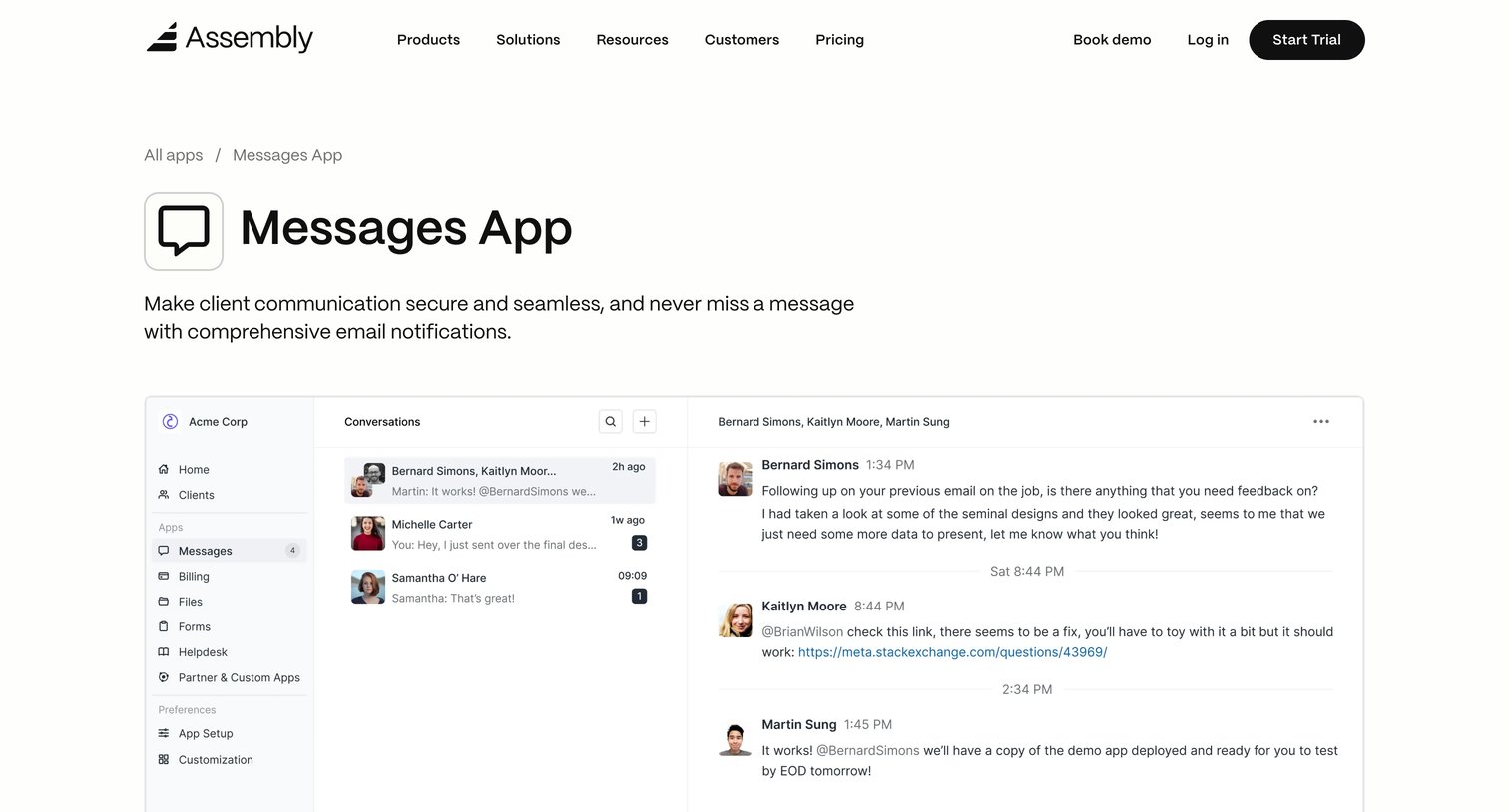
Task: Click the Acme Corp workspace name
Action: [x=218, y=422]
